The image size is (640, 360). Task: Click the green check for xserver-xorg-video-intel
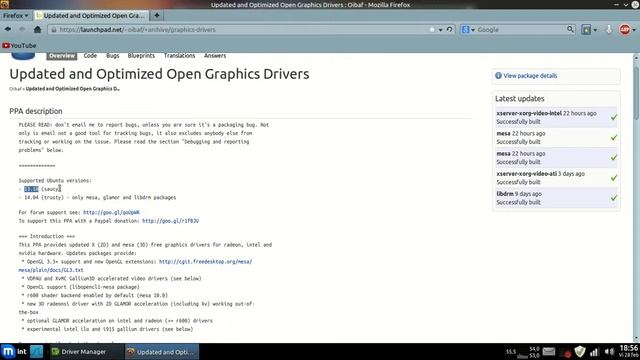pyautogui.click(x=613, y=117)
